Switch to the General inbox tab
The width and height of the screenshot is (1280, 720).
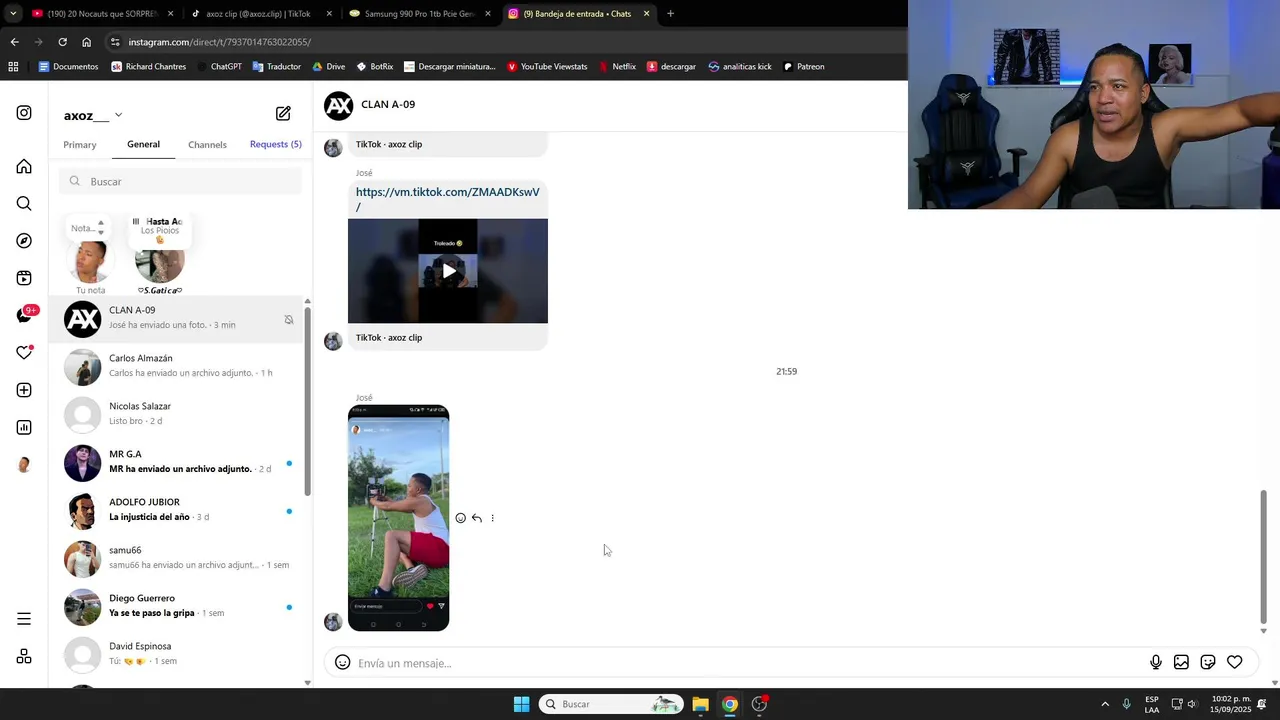click(x=143, y=144)
